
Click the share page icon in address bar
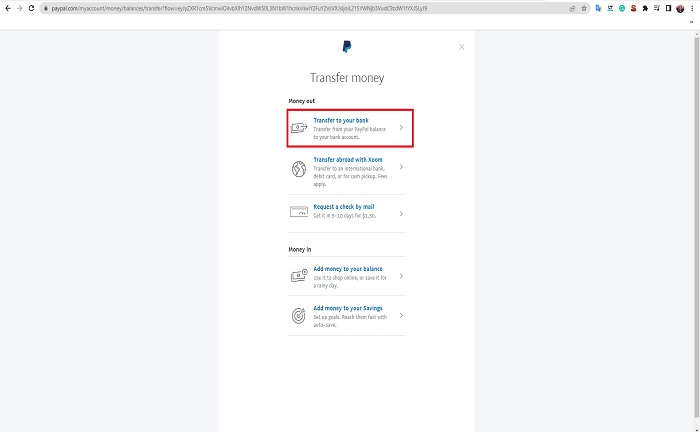[572, 8]
